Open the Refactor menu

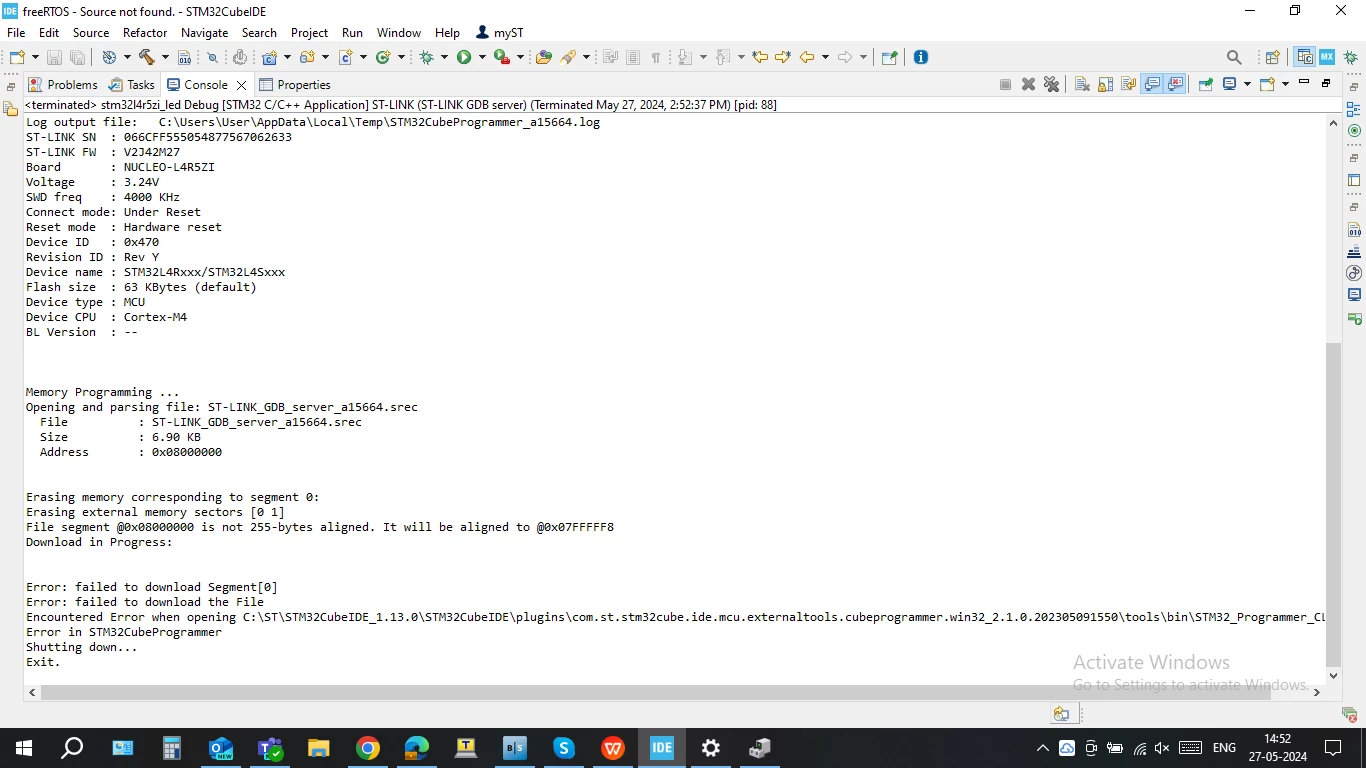(x=145, y=33)
